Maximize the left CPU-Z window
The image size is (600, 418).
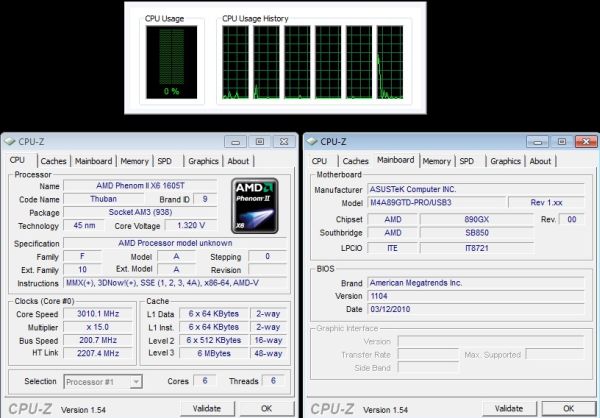click(x=259, y=142)
